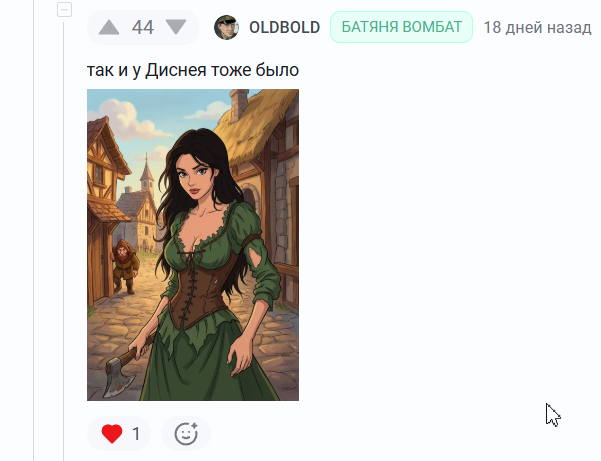Open the OLDBOLD user profile link
601x461 pixels.
[x=284, y=28]
